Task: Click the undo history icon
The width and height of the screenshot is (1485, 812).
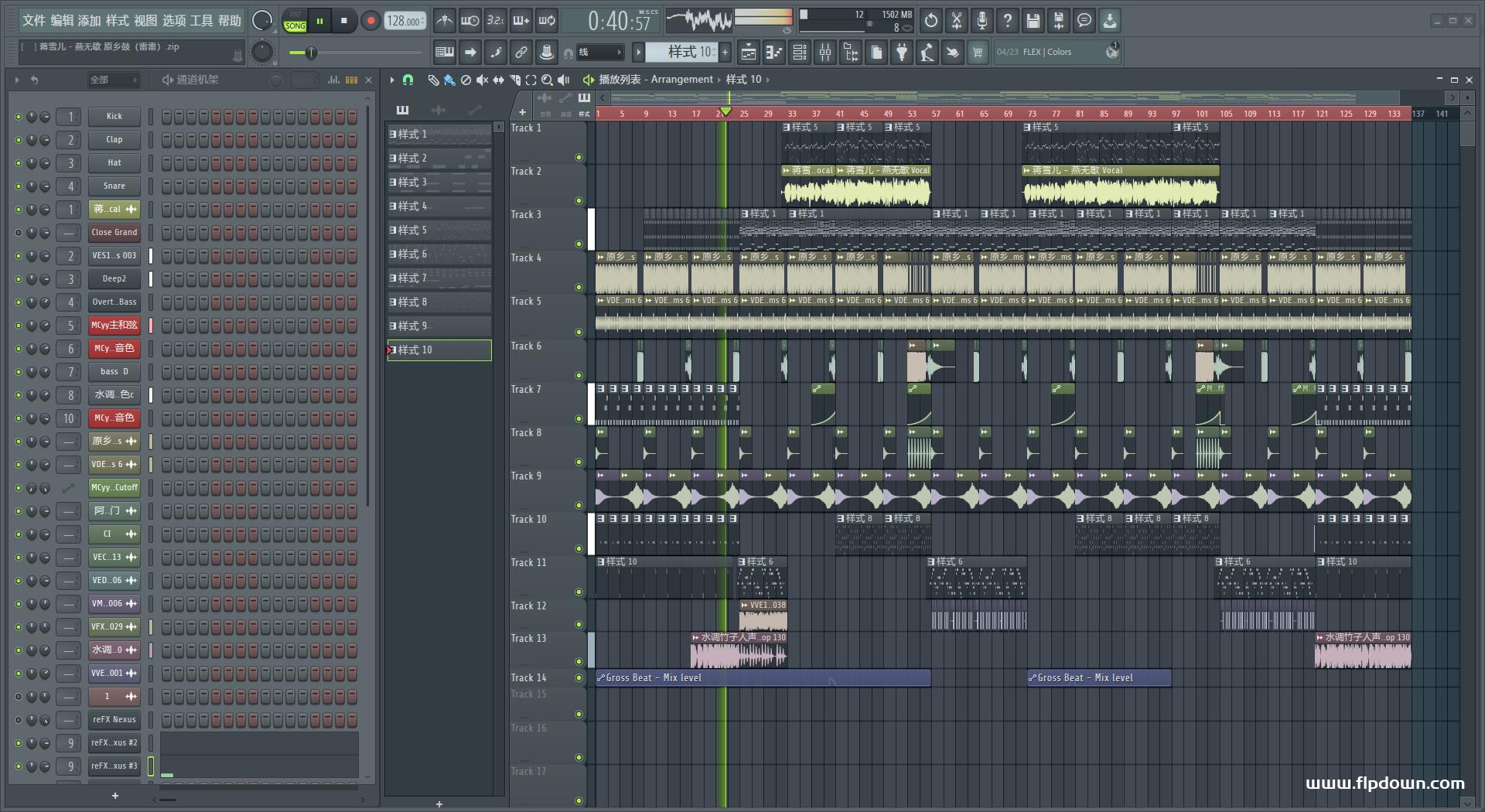Action: tap(931, 21)
